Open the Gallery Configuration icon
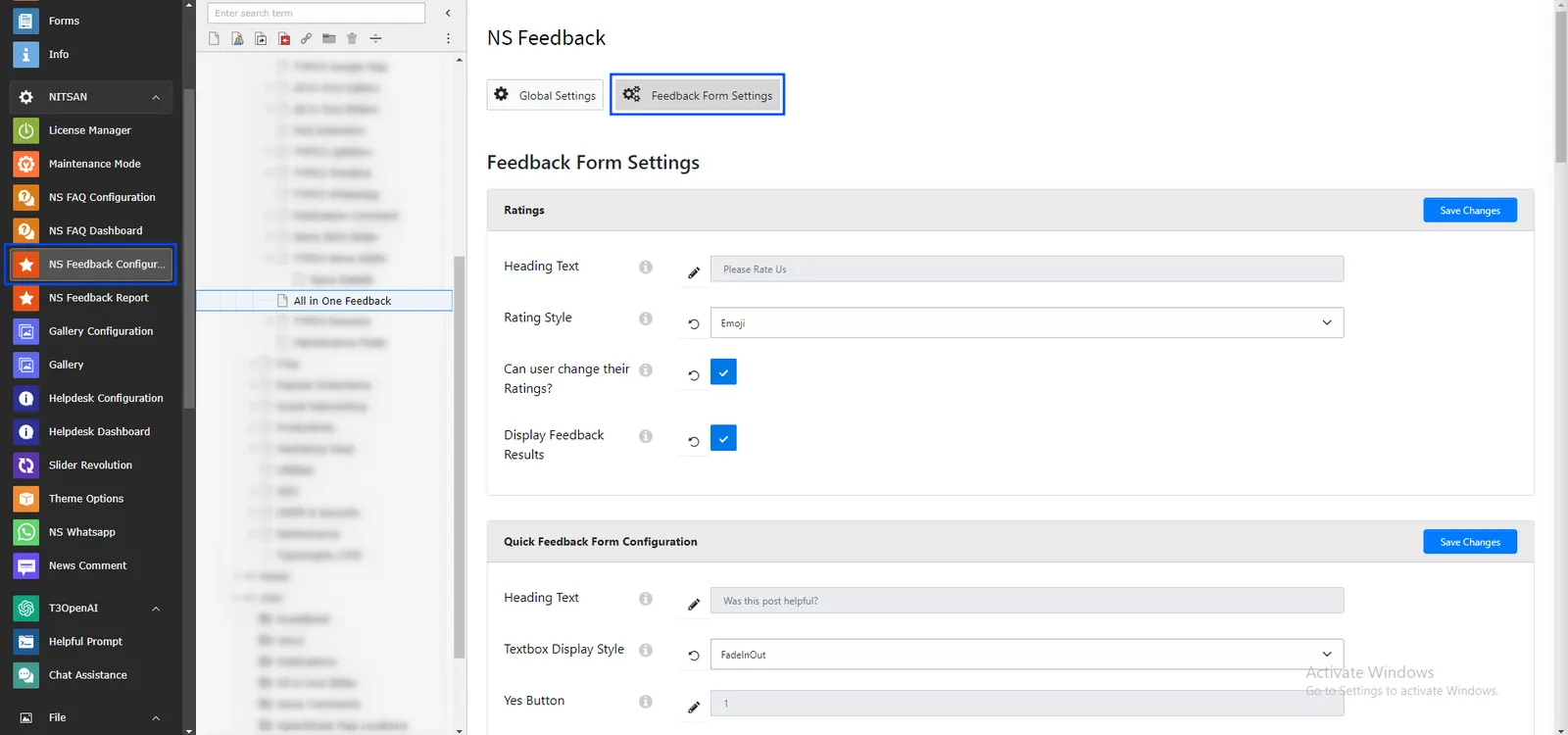Viewport: 1568px width, 735px height. [26, 331]
